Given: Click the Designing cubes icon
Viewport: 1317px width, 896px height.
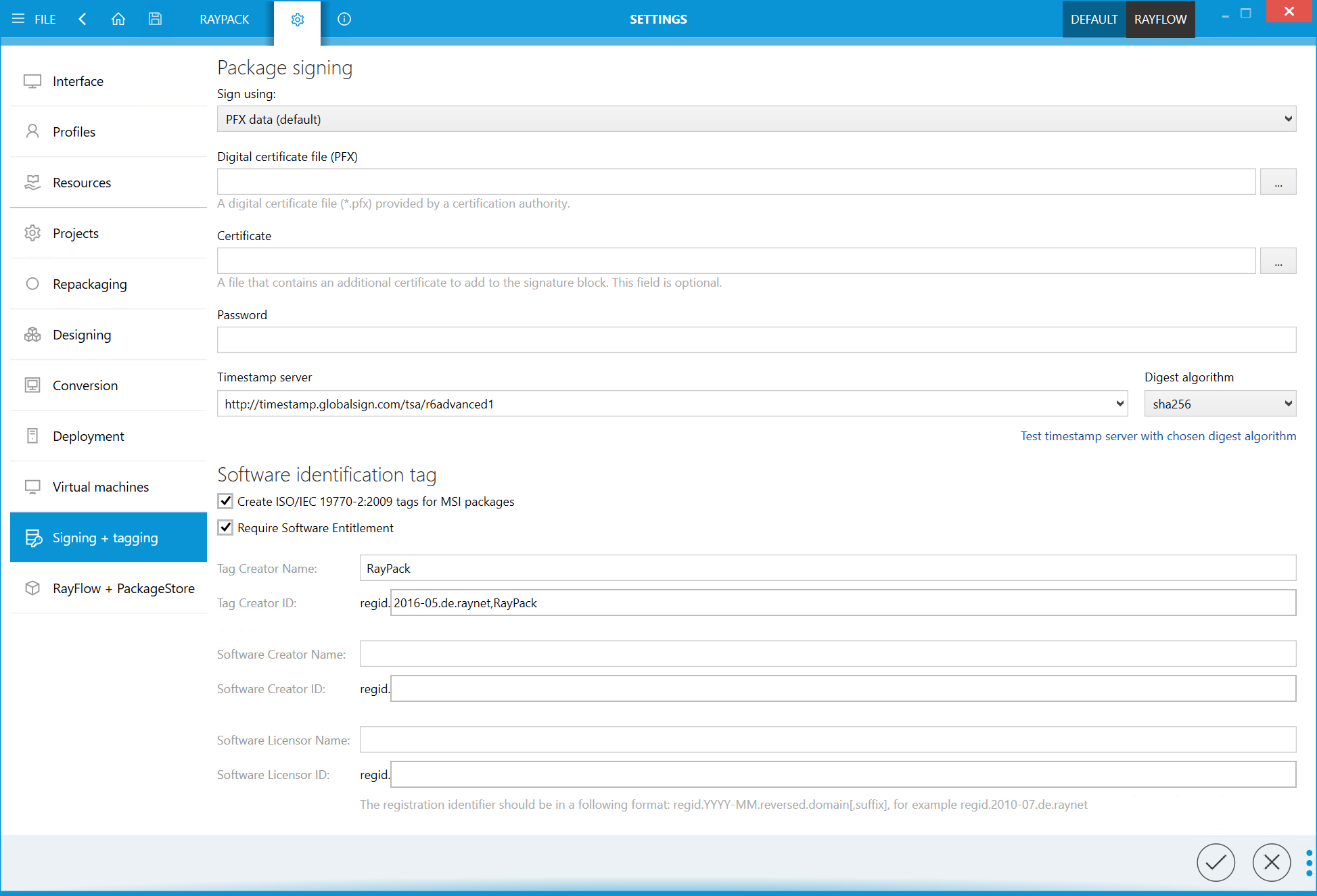Looking at the screenshot, I should (x=32, y=335).
